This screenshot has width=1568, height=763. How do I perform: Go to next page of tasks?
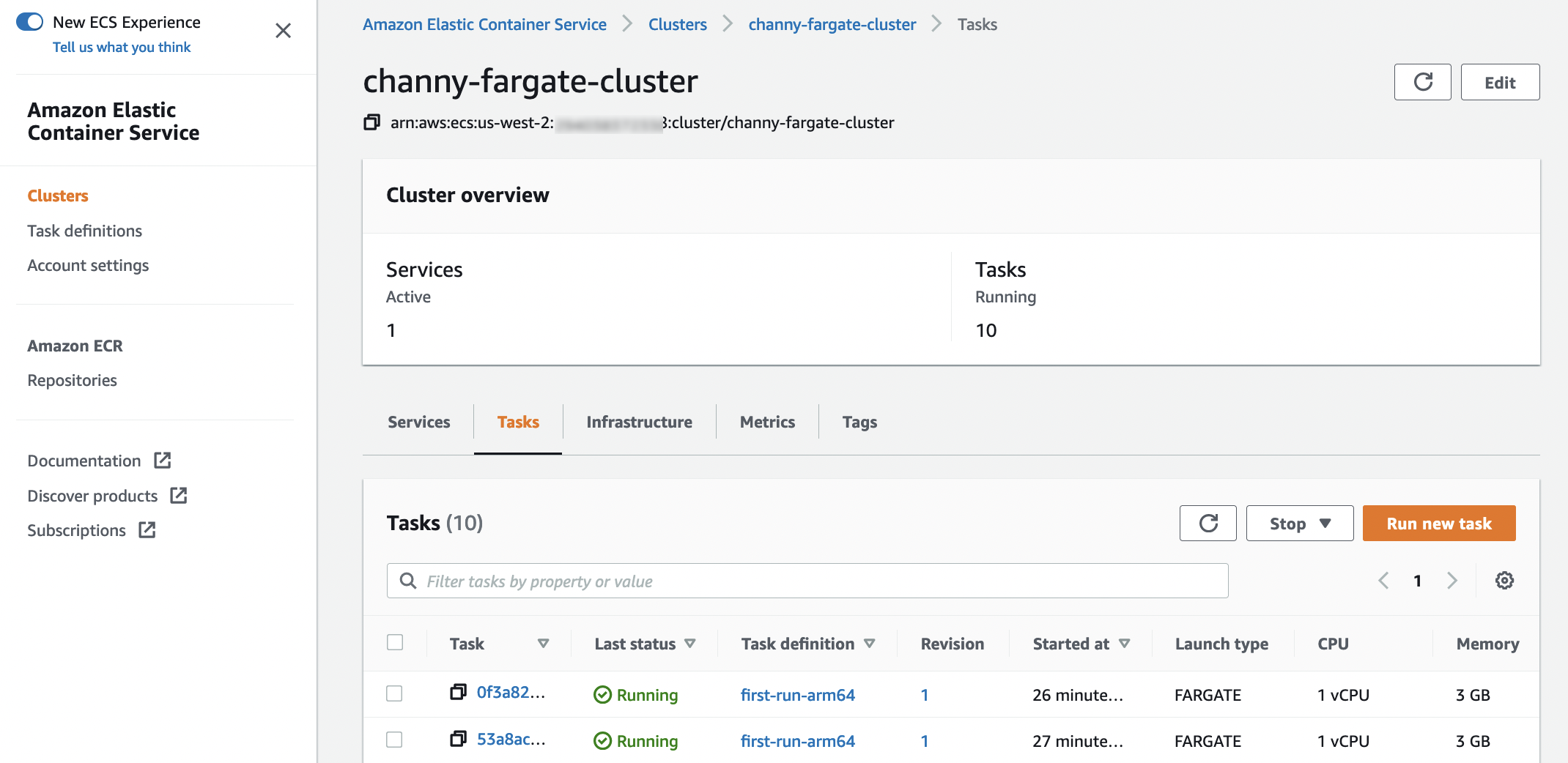pyautogui.click(x=1451, y=581)
